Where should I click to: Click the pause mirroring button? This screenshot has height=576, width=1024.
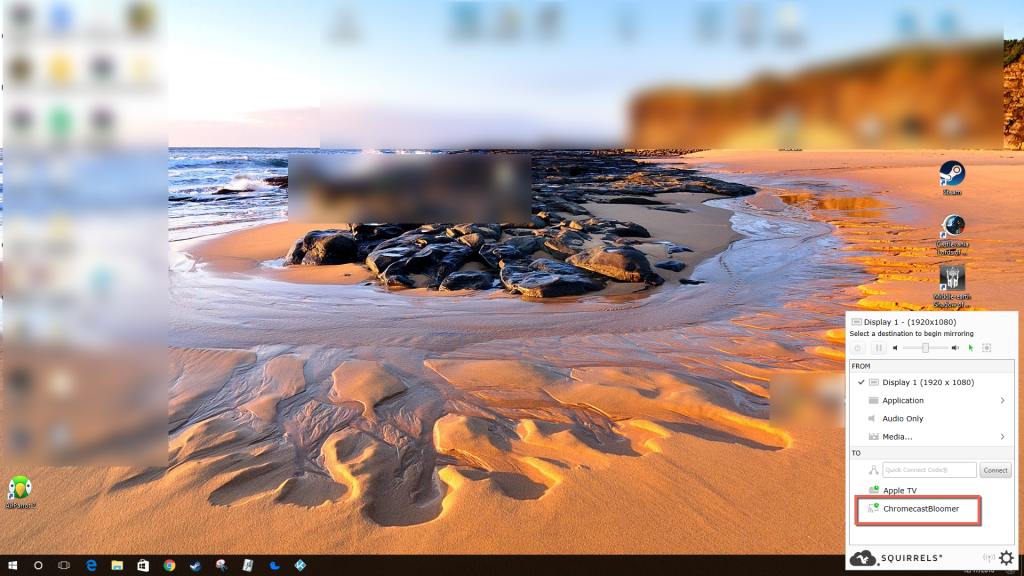pyautogui.click(x=878, y=348)
